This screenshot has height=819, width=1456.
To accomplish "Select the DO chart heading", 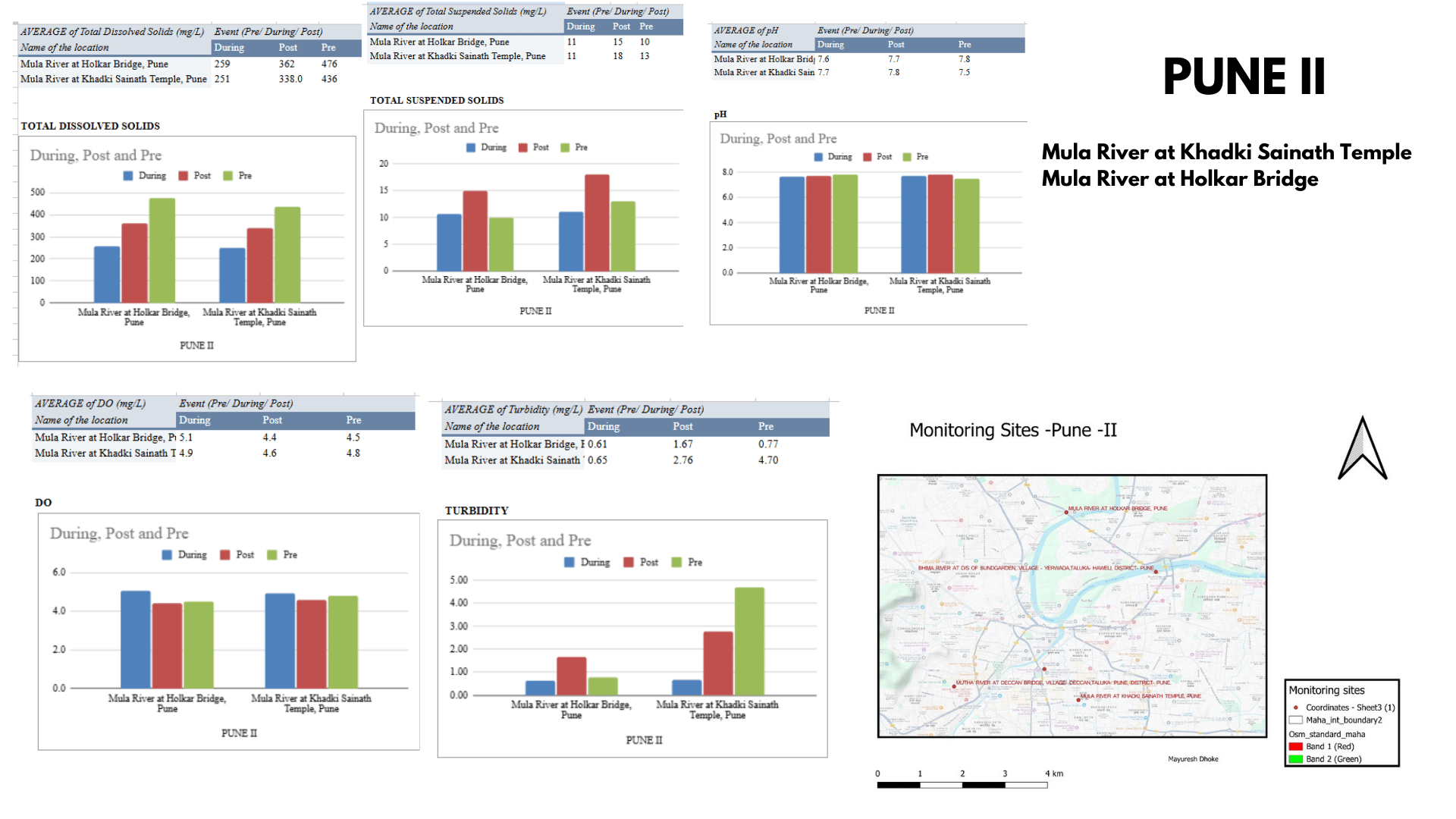I will coord(43,503).
